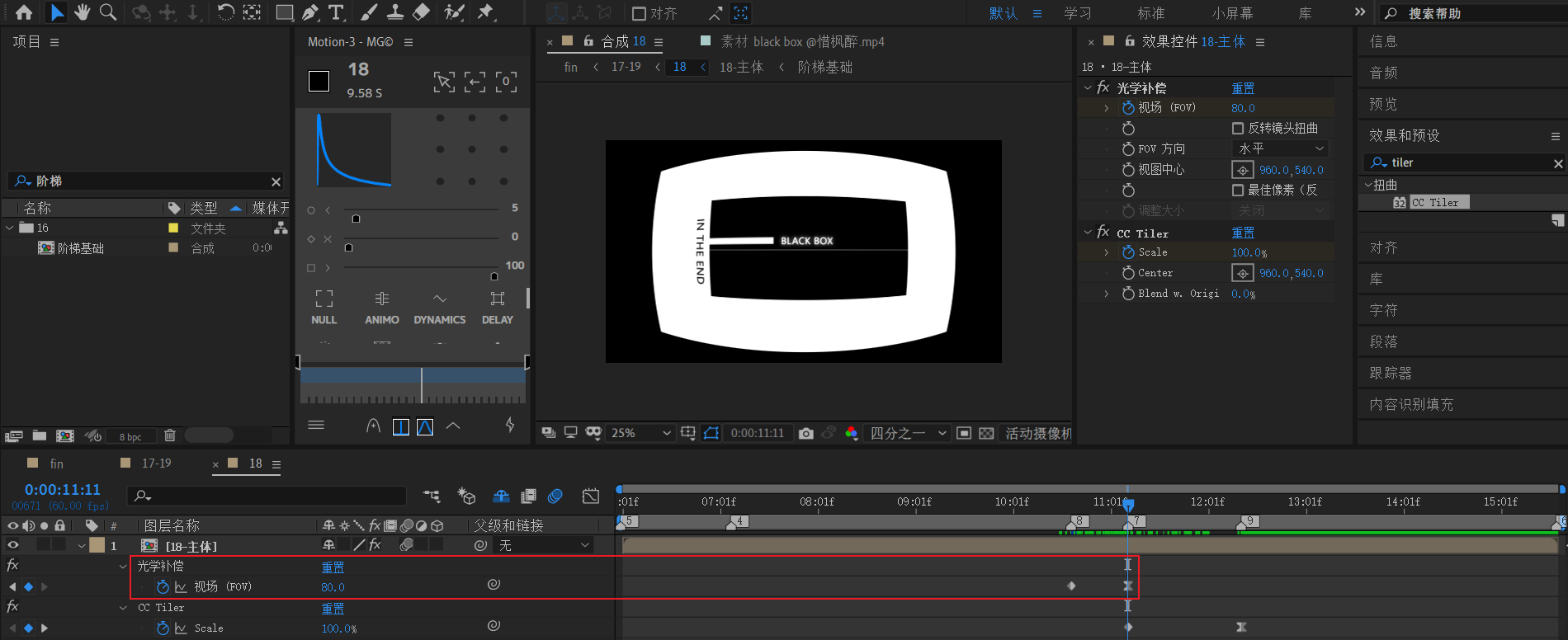Click the ANIMO button in Motion-3 panel
Viewport: 1568px width, 640px height.
coord(382,307)
